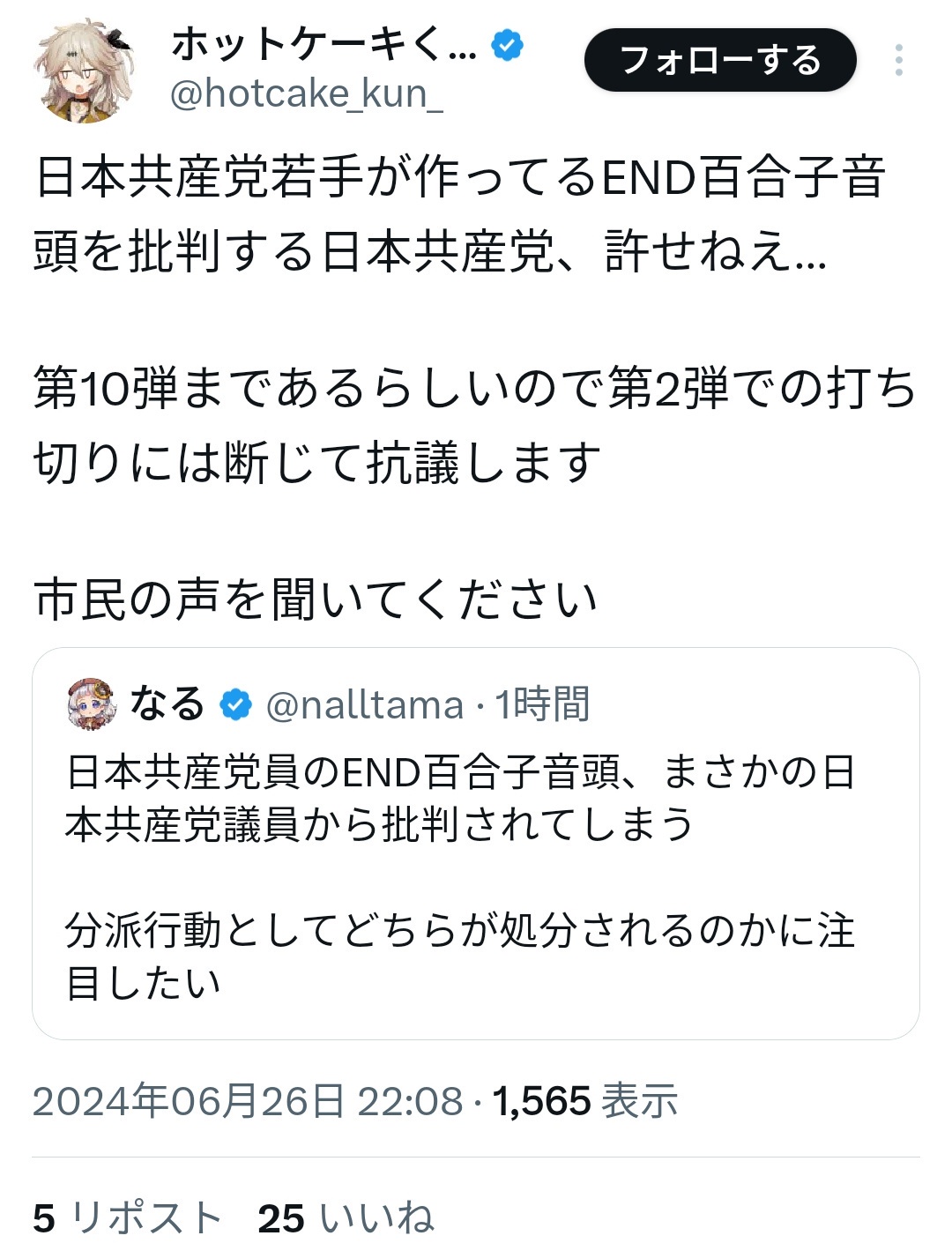Open the @nalltama handle in quoted tweet
952x1258 pixels.
tap(364, 705)
